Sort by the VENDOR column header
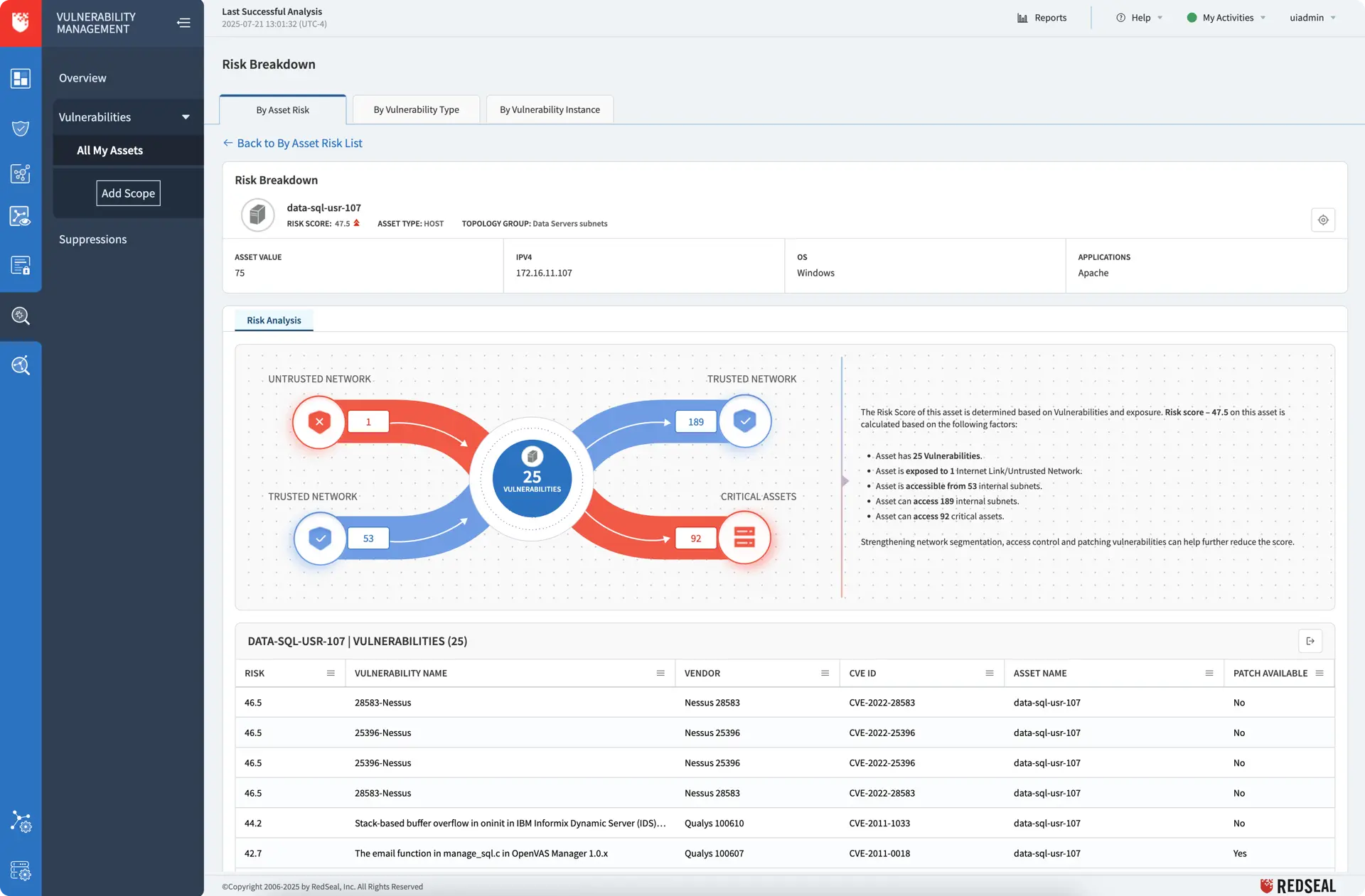Viewport: 1365px width, 896px height. click(702, 673)
